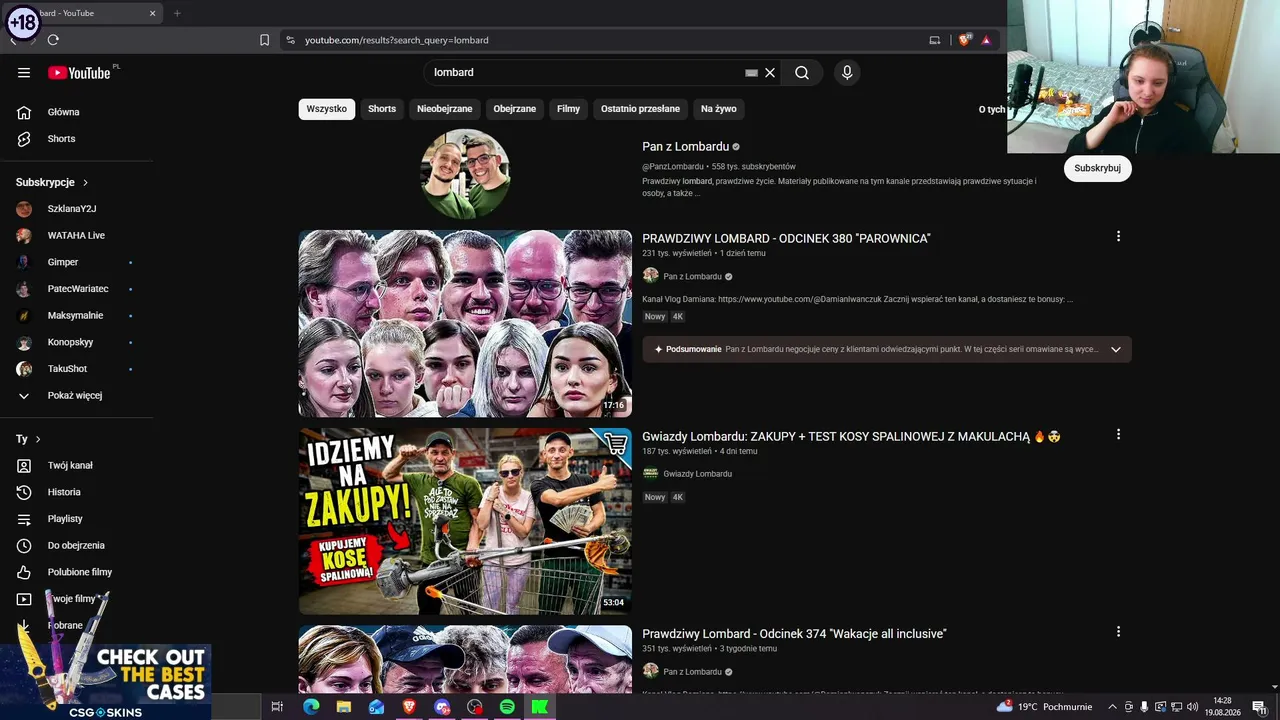Open Spotify from the taskbar
Screen dimensions: 1280x720
coord(507,707)
